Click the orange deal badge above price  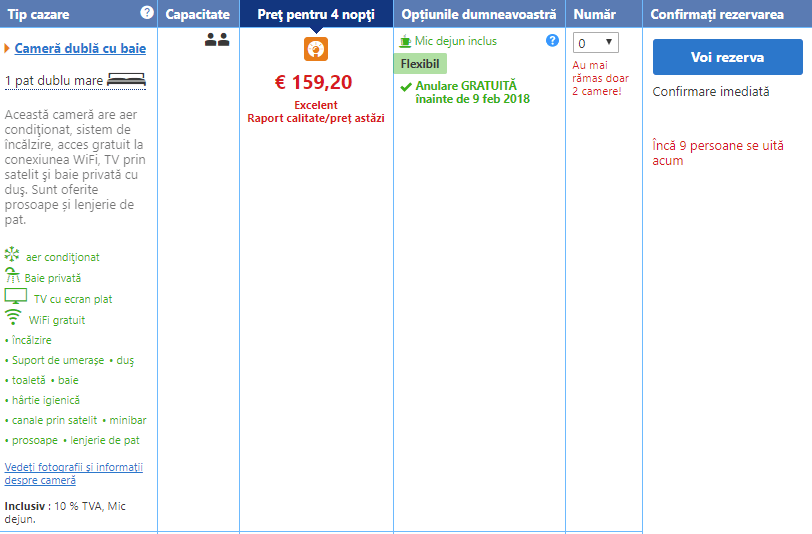click(316, 50)
